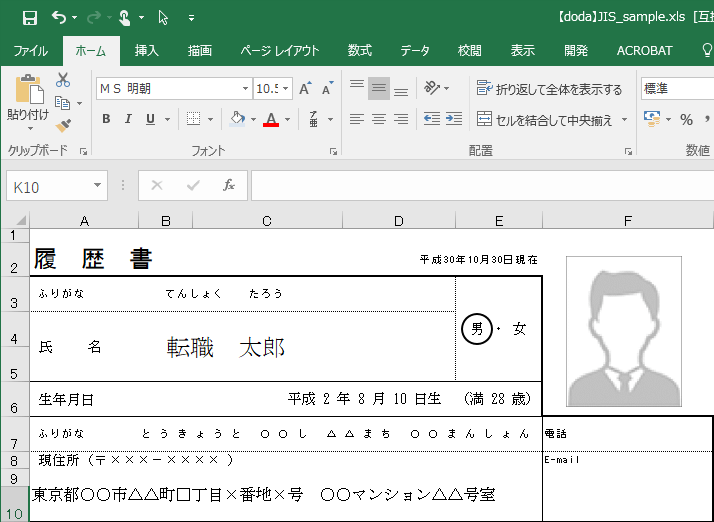
Task: Apply red font color
Action: point(271,119)
